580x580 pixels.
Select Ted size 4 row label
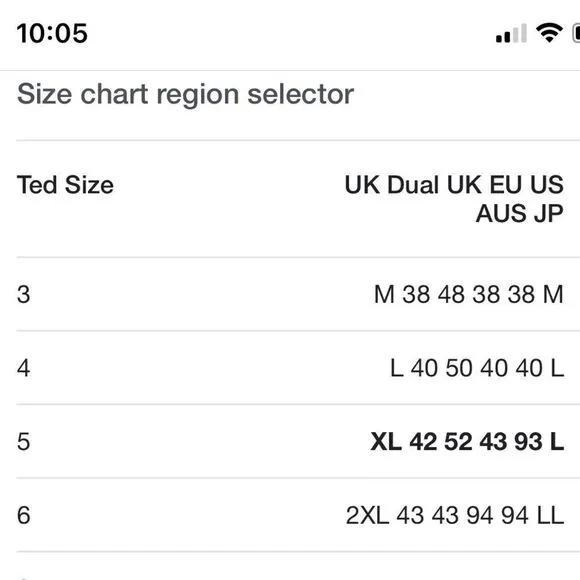(23, 368)
